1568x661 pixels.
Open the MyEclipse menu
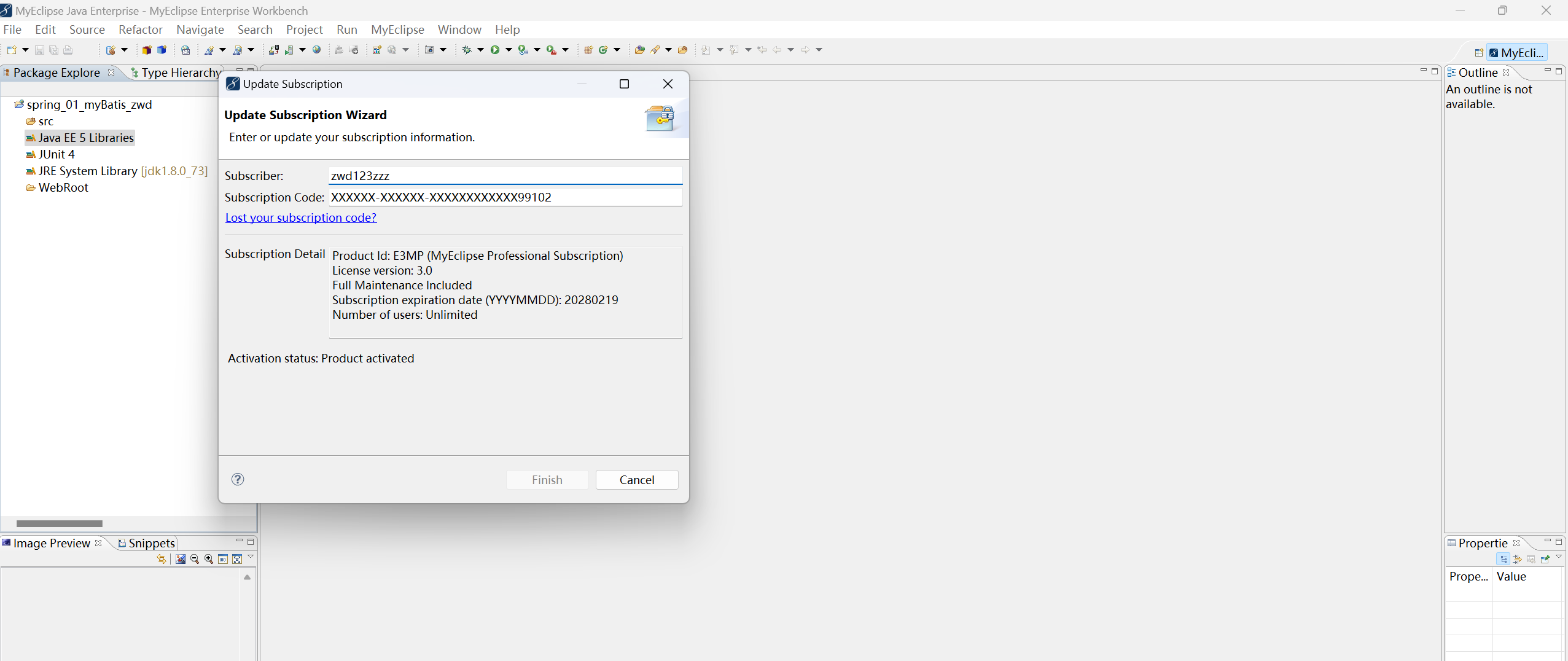coord(397,29)
